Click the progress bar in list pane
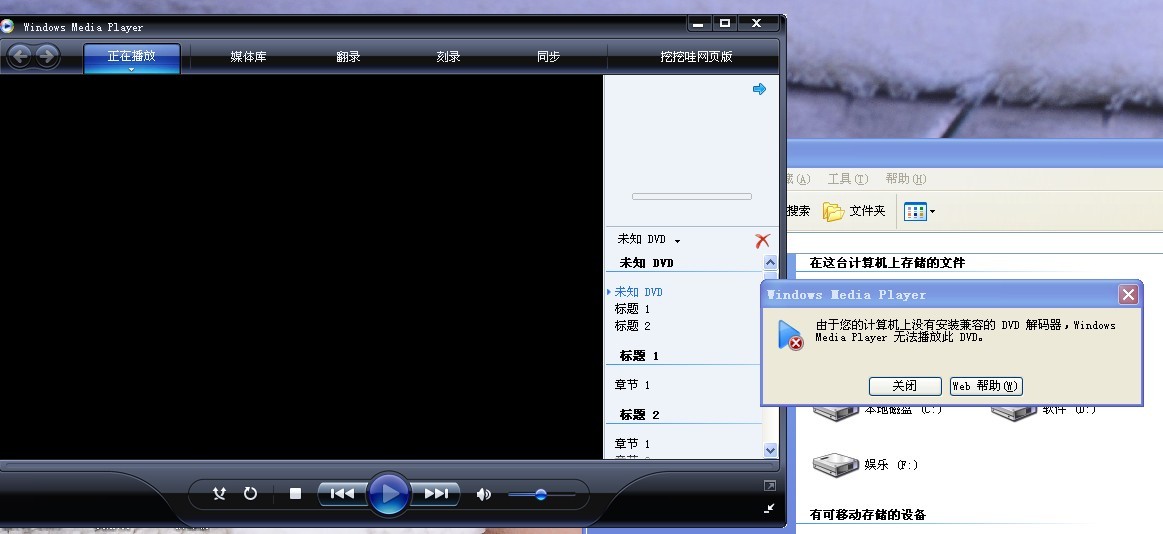 (x=691, y=197)
